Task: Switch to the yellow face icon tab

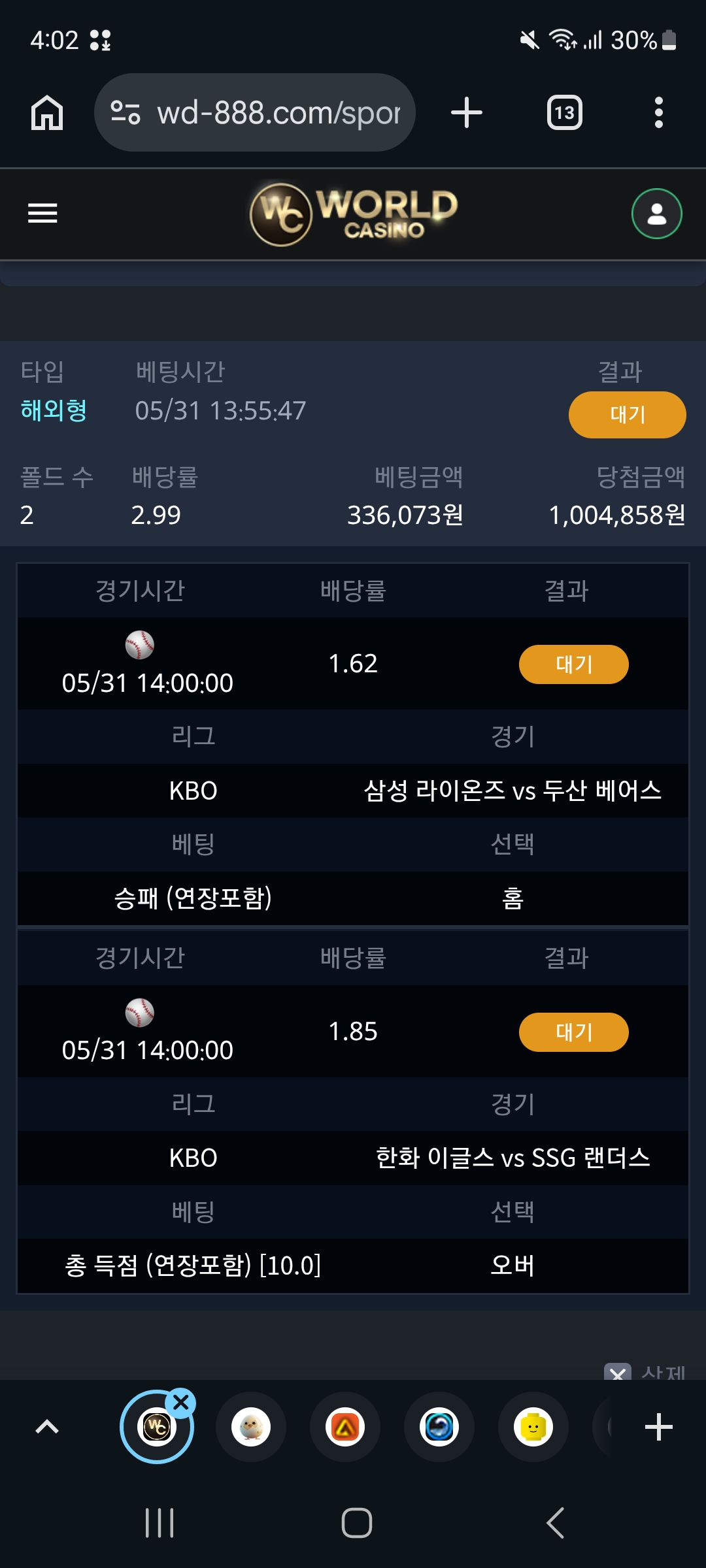Action: point(533,1427)
